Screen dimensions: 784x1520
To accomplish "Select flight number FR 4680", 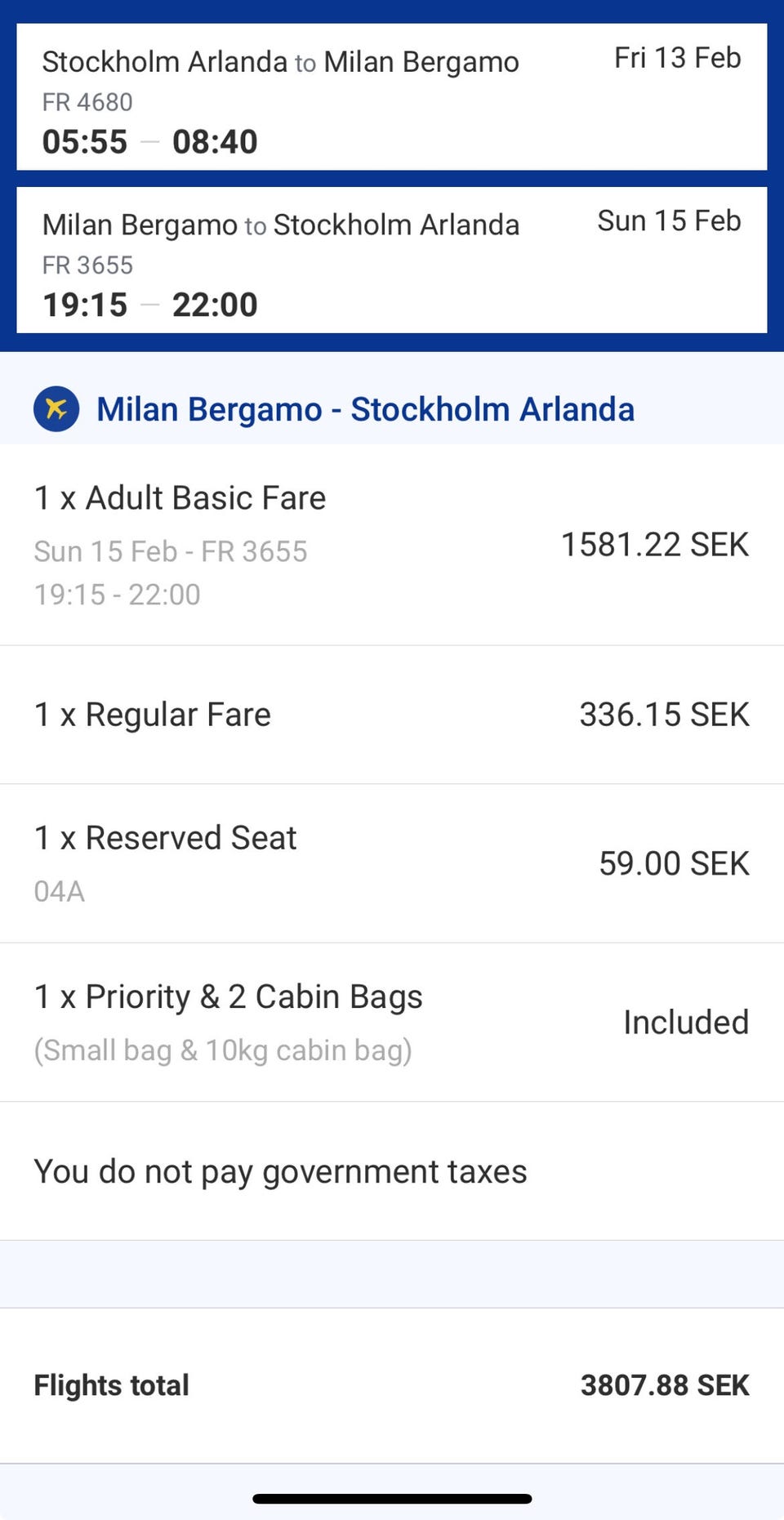I will (x=87, y=102).
